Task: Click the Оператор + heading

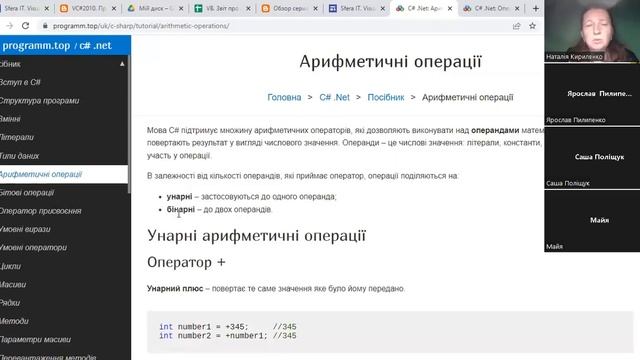Action: (186, 262)
